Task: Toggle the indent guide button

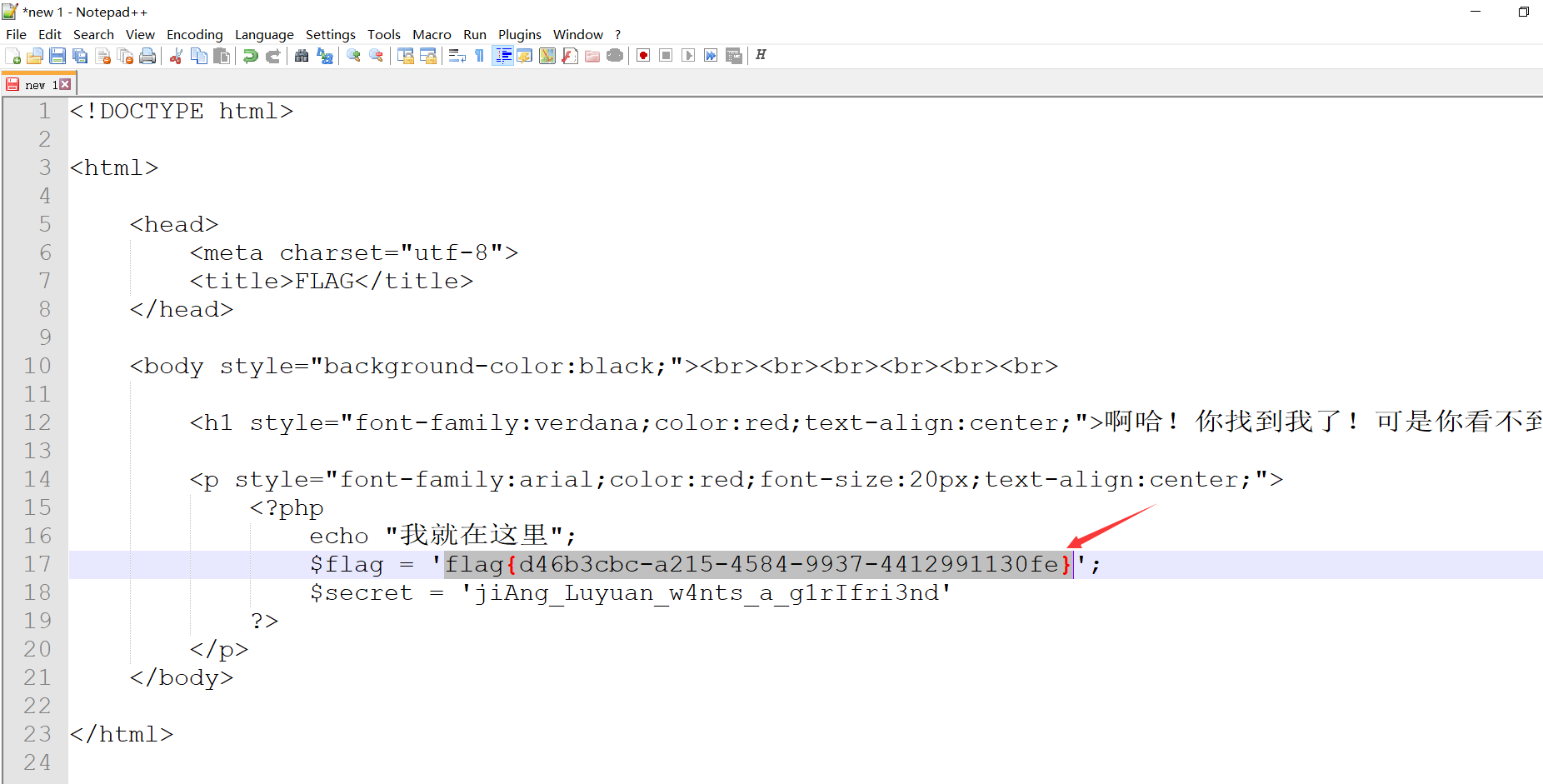Action: pos(502,56)
